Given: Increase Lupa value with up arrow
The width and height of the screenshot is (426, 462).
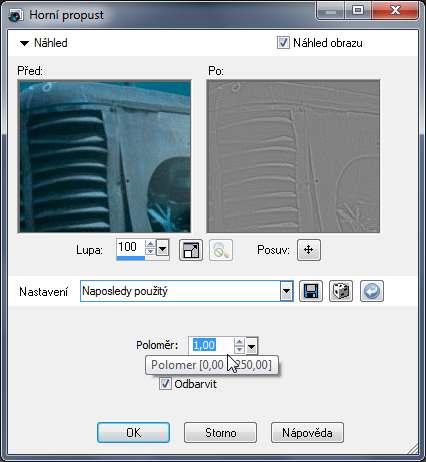Looking at the screenshot, I should tap(150, 244).
